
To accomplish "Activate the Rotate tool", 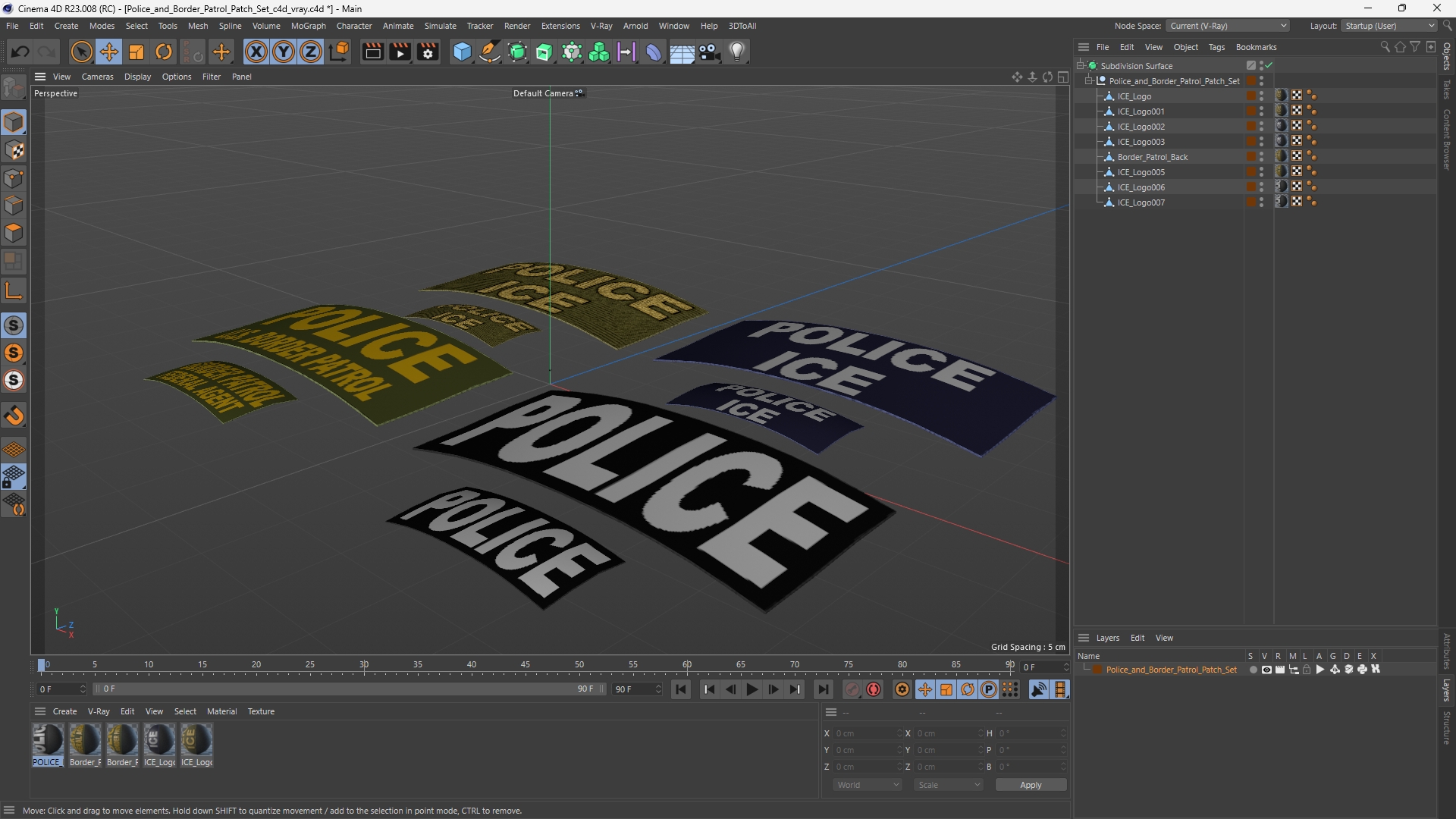I will pos(164,52).
